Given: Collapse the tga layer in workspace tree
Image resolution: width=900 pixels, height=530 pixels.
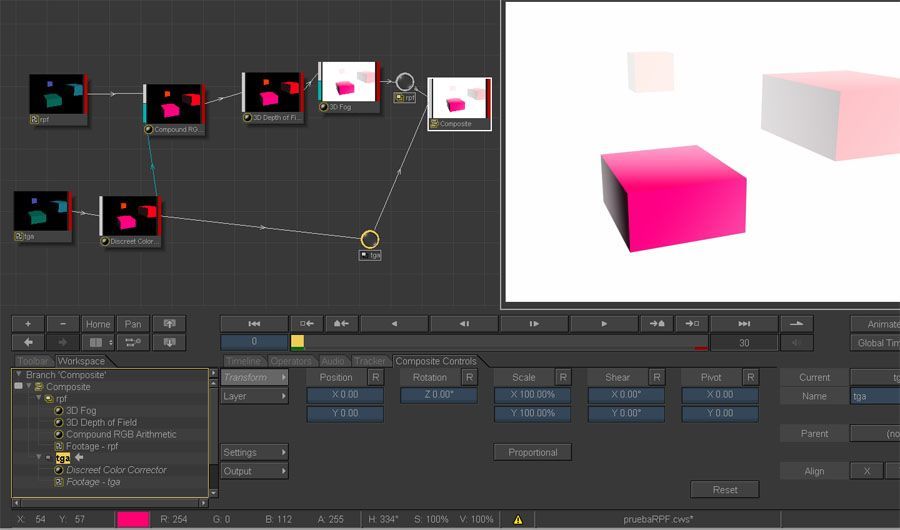Looking at the screenshot, I should click(38, 458).
